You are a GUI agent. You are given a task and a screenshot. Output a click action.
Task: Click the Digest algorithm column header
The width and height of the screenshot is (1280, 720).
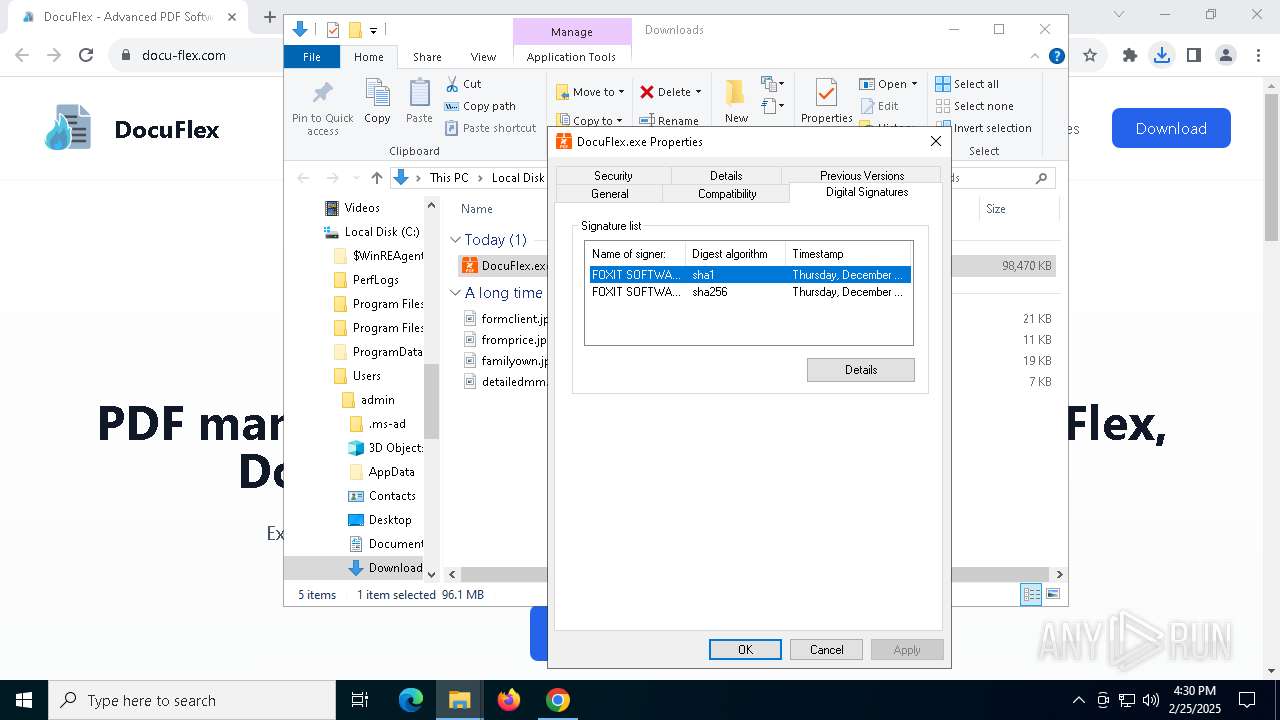click(735, 254)
